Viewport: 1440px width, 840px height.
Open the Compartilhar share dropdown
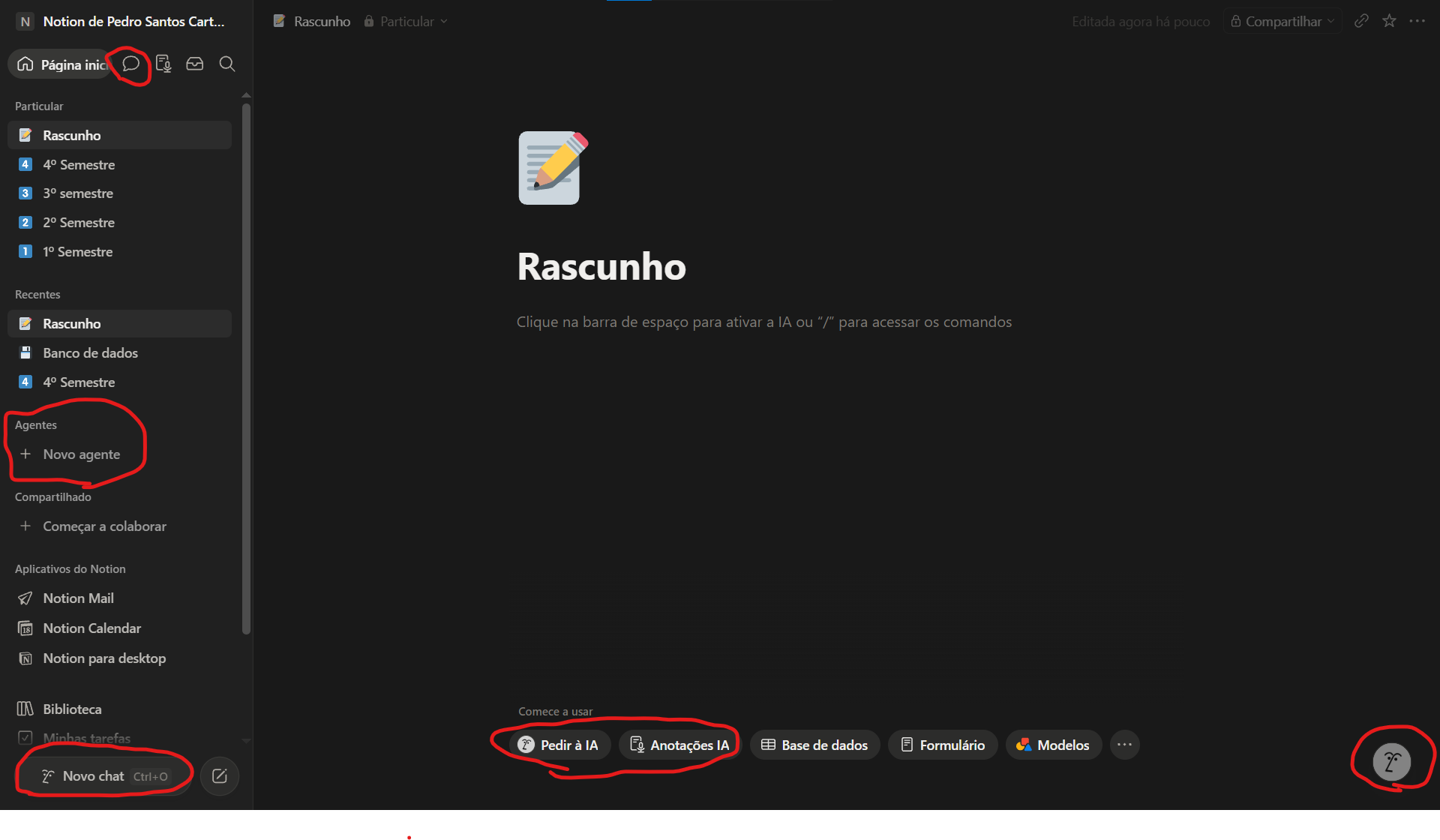1282,21
